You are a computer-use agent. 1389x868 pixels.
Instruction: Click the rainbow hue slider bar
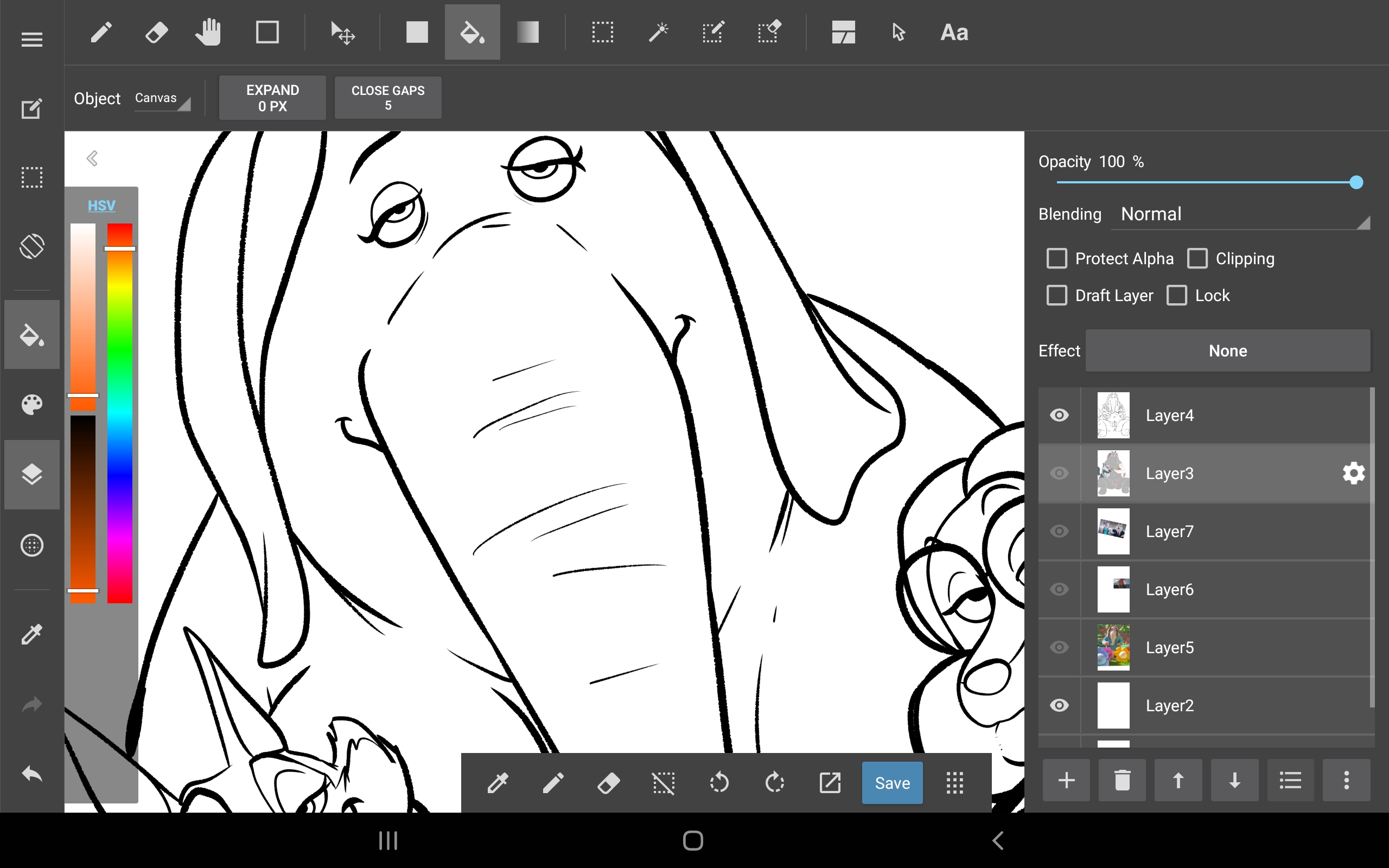[x=120, y=413]
